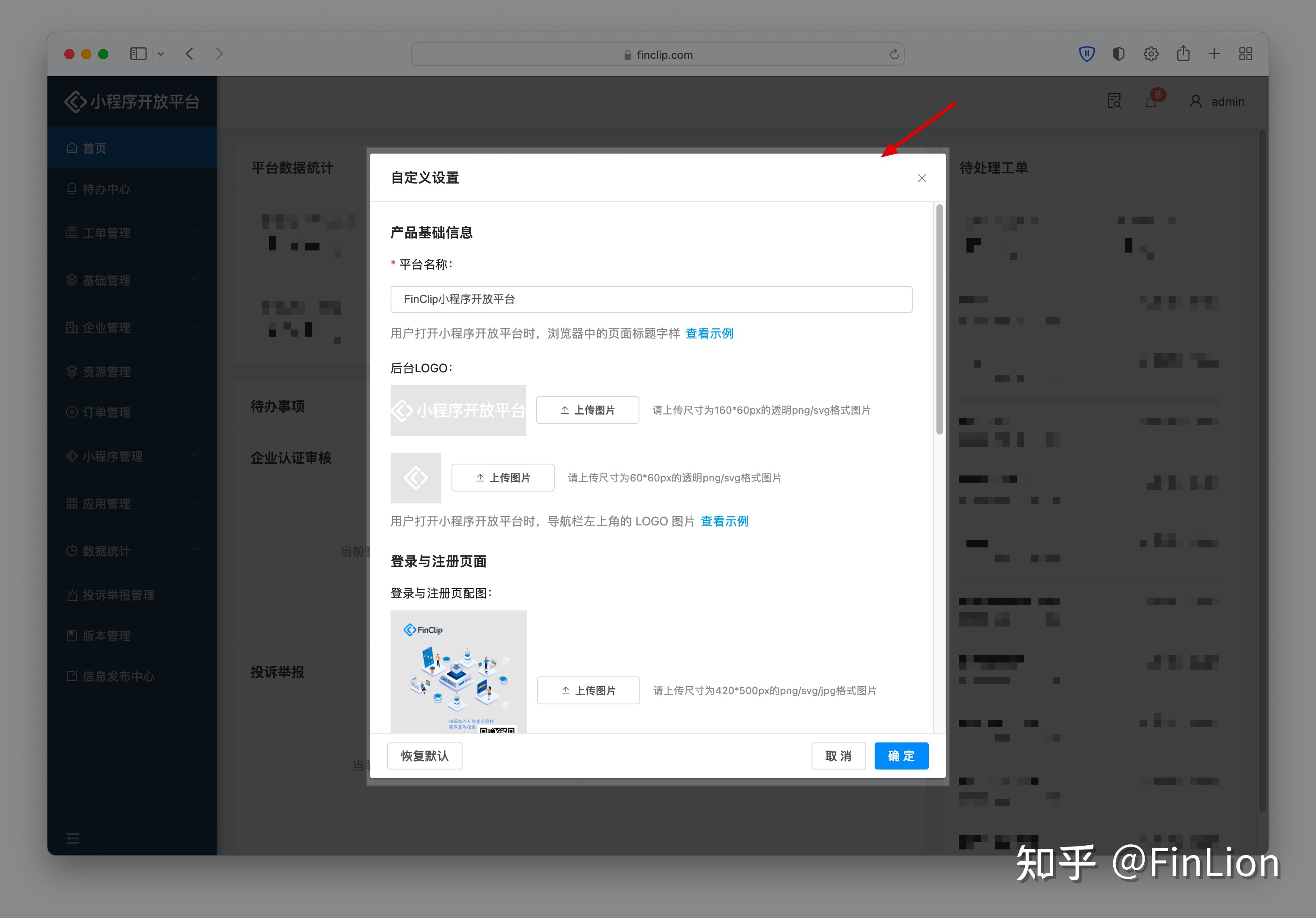Toggle the Safari sidebar button
Viewport: 1316px width, 918px height.
click(138, 54)
